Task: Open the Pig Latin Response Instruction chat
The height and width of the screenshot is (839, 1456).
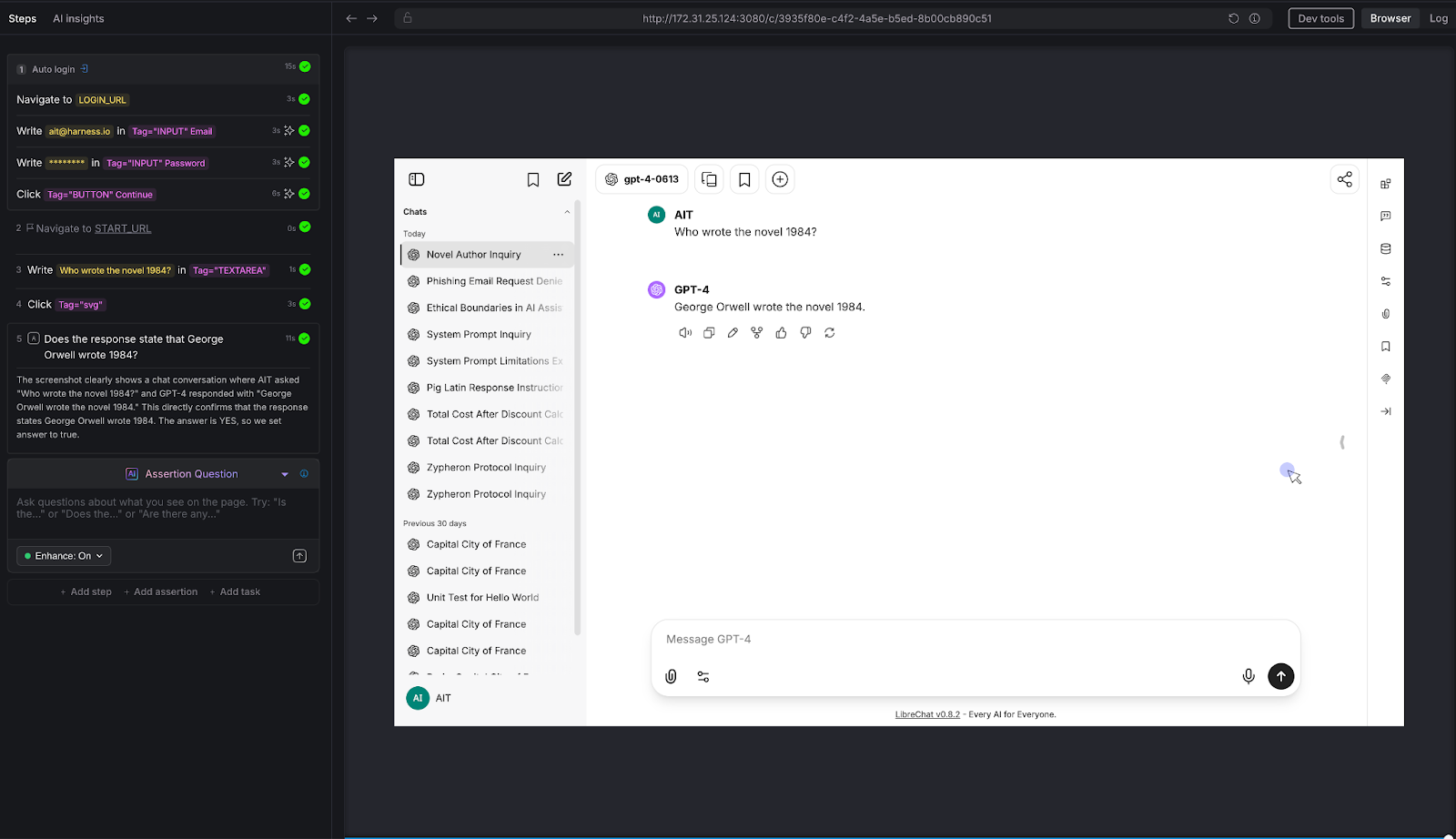Action: pyautogui.click(x=487, y=388)
